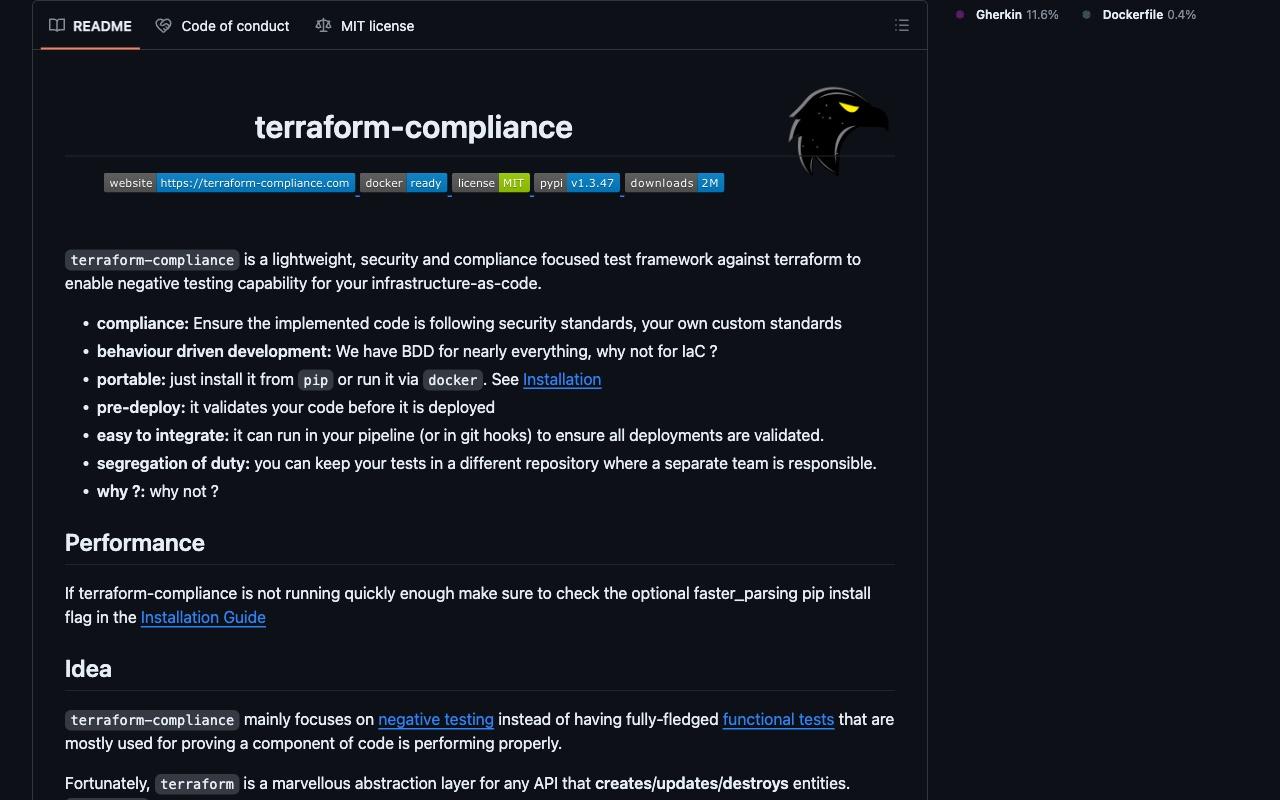Open the README outline menu icon
1280x800 pixels.
click(902, 26)
